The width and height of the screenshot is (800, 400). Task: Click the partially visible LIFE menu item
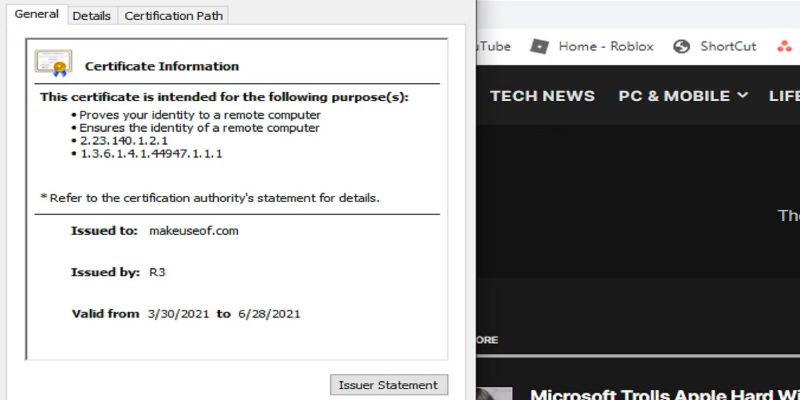(784, 96)
